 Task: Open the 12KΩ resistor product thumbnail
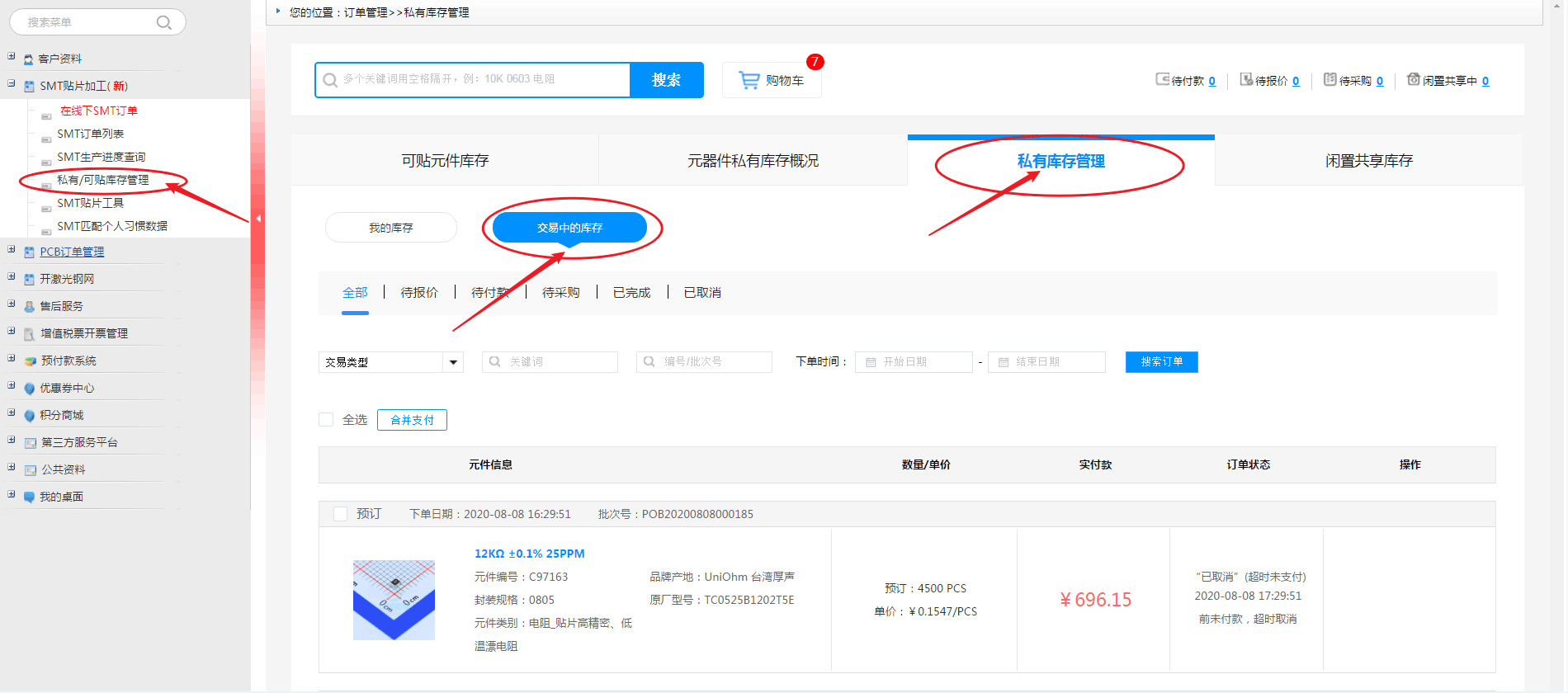point(394,600)
